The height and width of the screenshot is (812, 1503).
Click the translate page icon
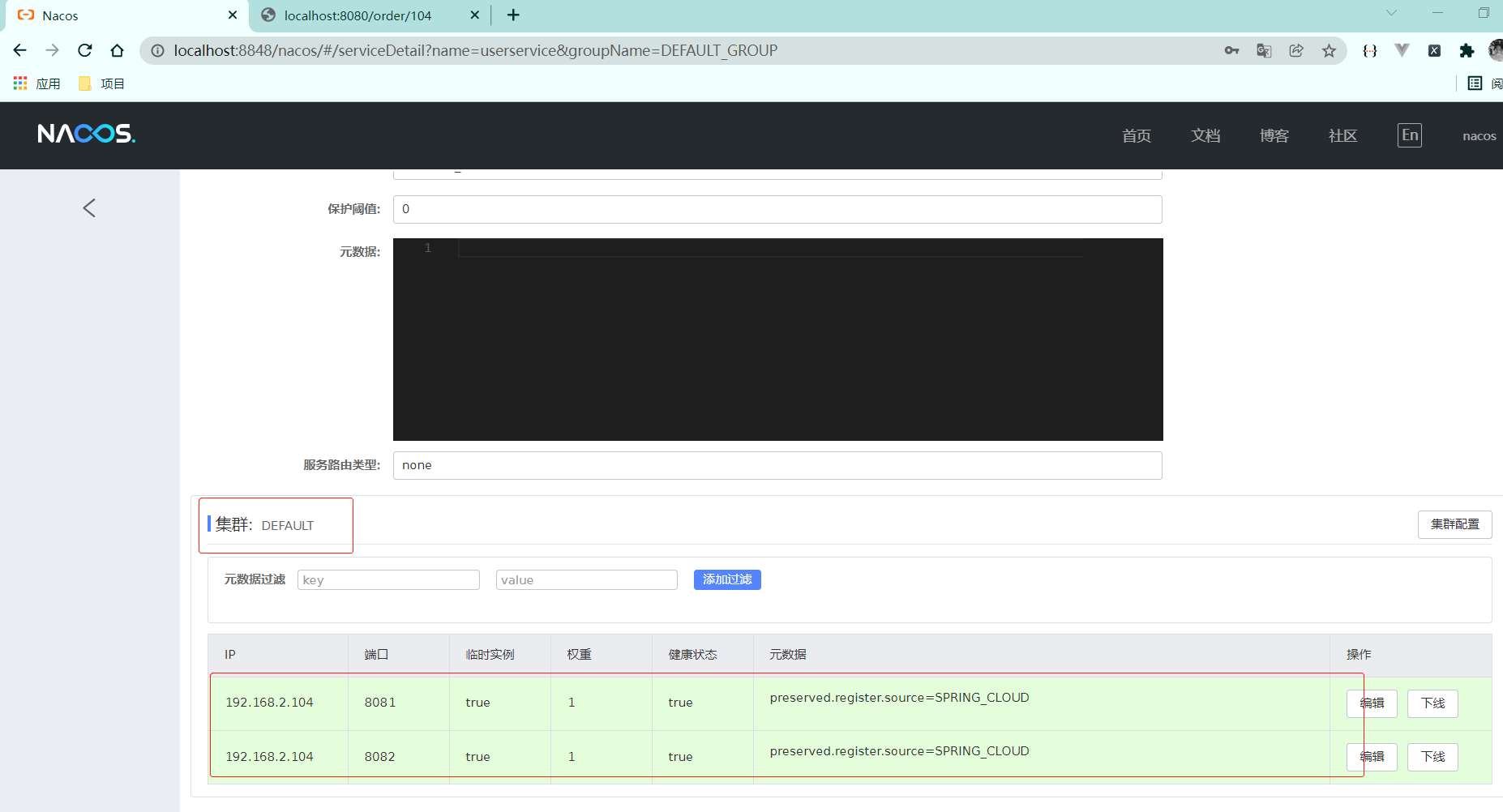[1264, 50]
